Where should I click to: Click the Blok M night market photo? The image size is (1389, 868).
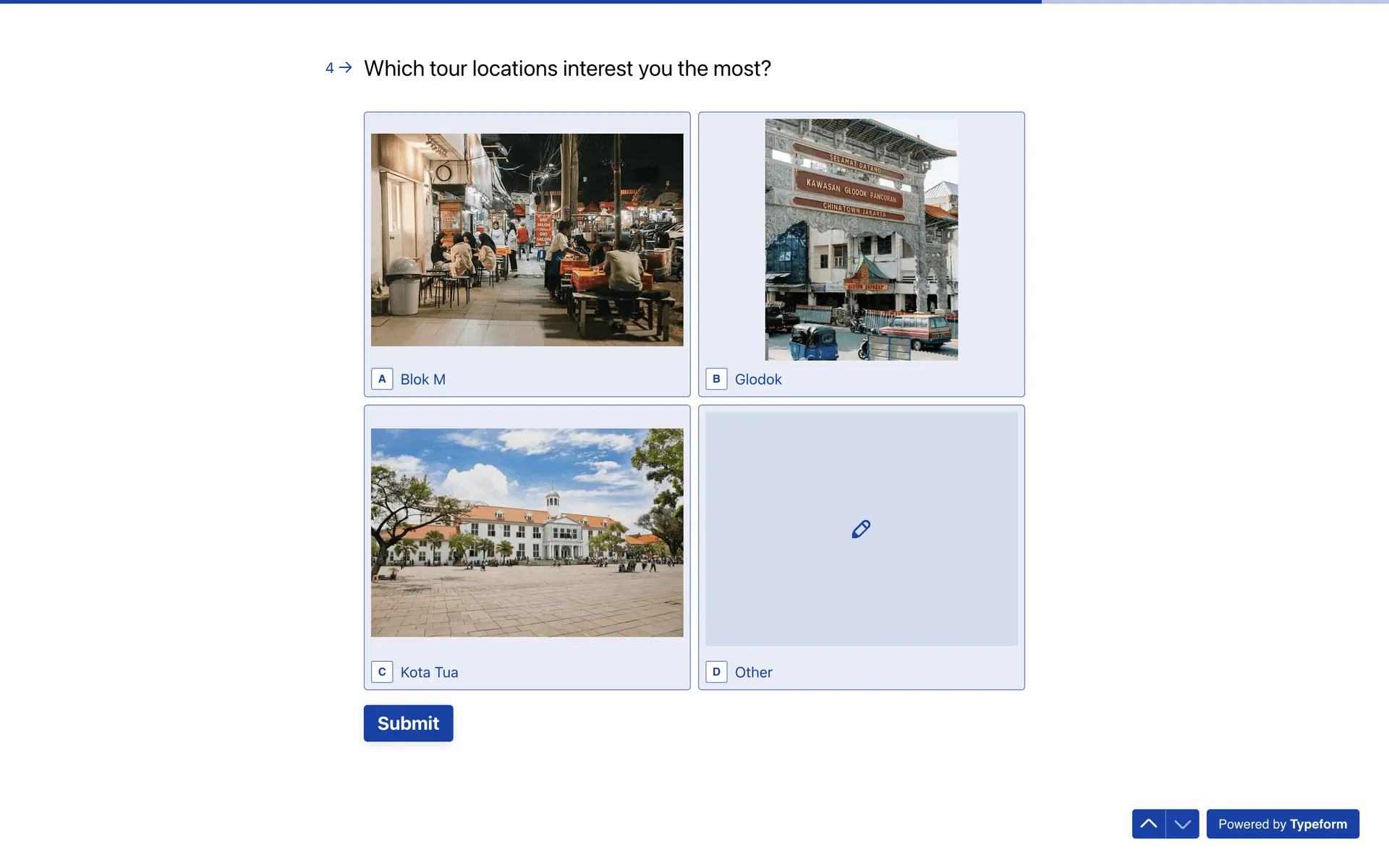527,239
